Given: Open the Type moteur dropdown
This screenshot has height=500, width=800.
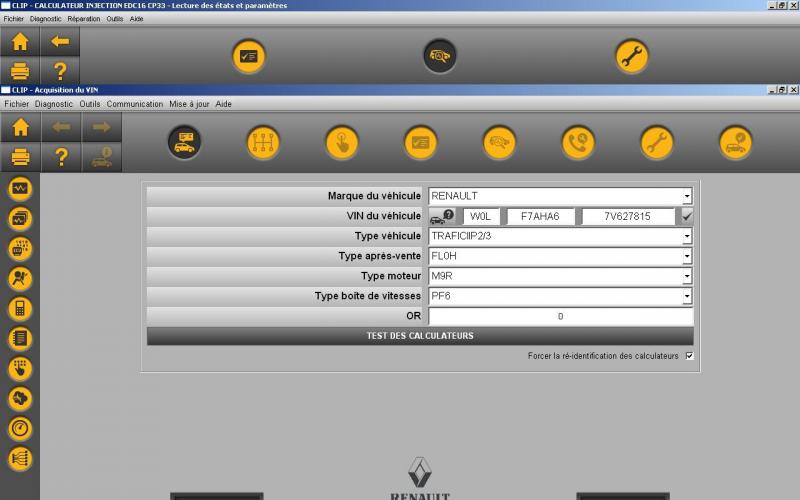Looking at the screenshot, I should point(687,276).
